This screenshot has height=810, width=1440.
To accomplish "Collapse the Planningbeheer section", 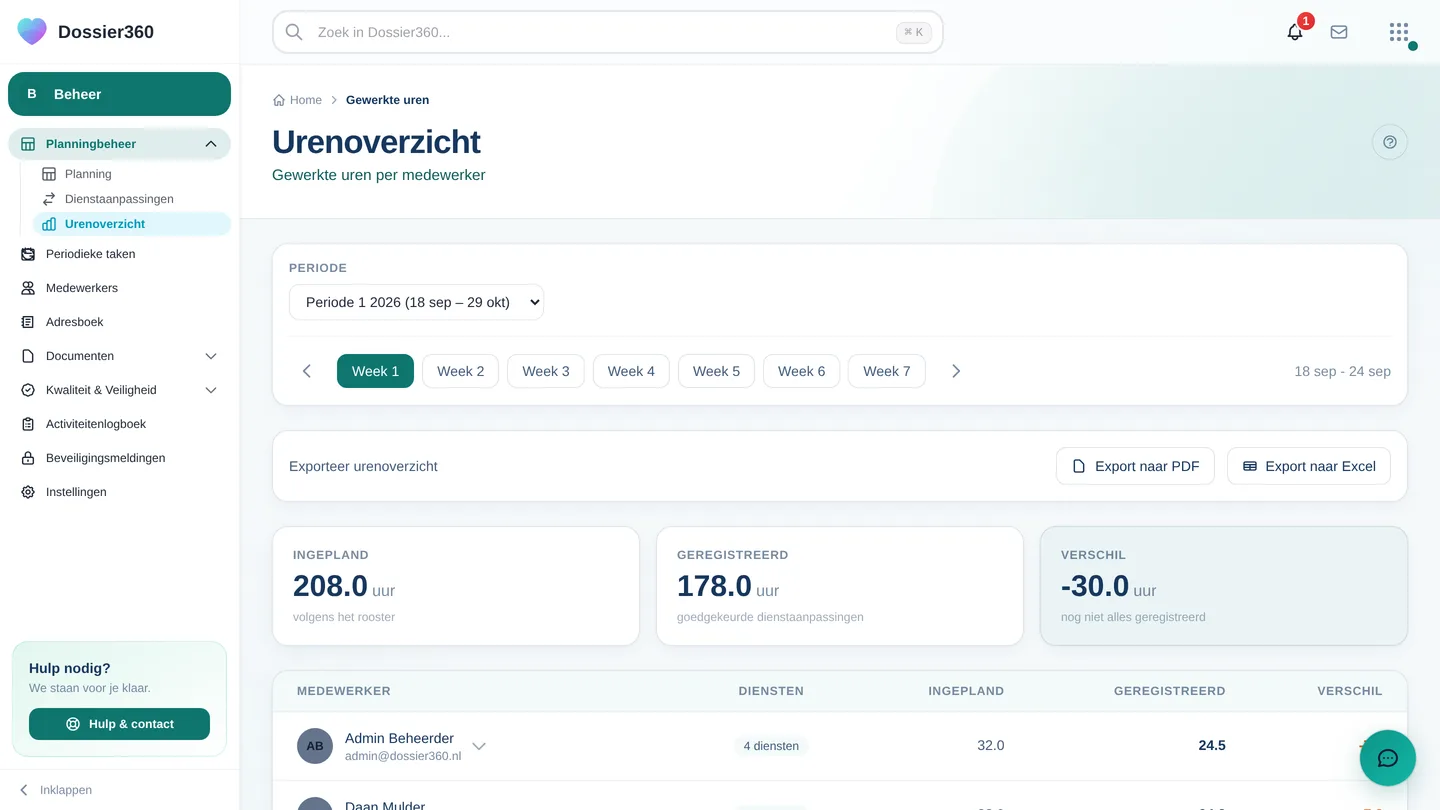I will [x=119, y=144].
